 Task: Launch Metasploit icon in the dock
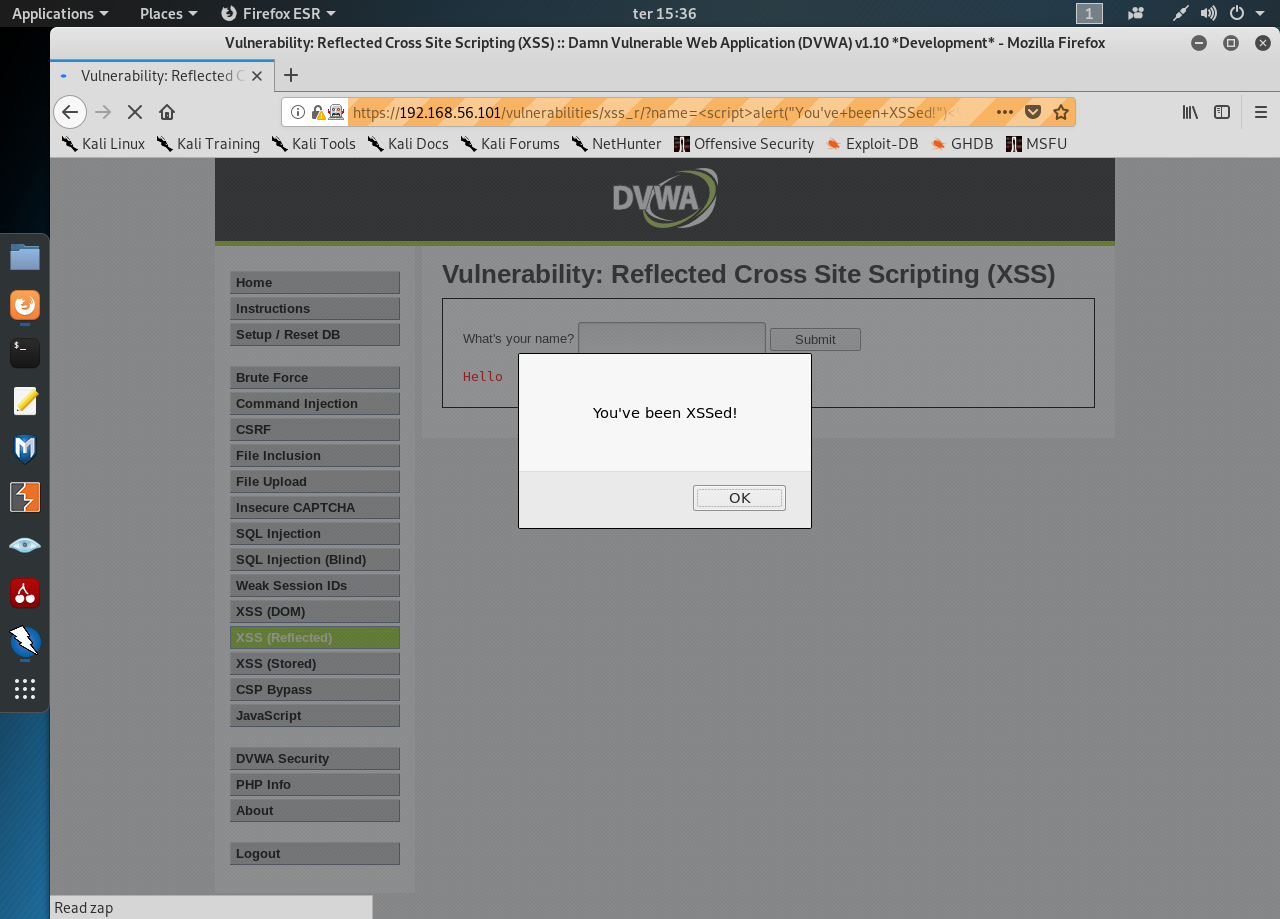pyautogui.click(x=25, y=449)
